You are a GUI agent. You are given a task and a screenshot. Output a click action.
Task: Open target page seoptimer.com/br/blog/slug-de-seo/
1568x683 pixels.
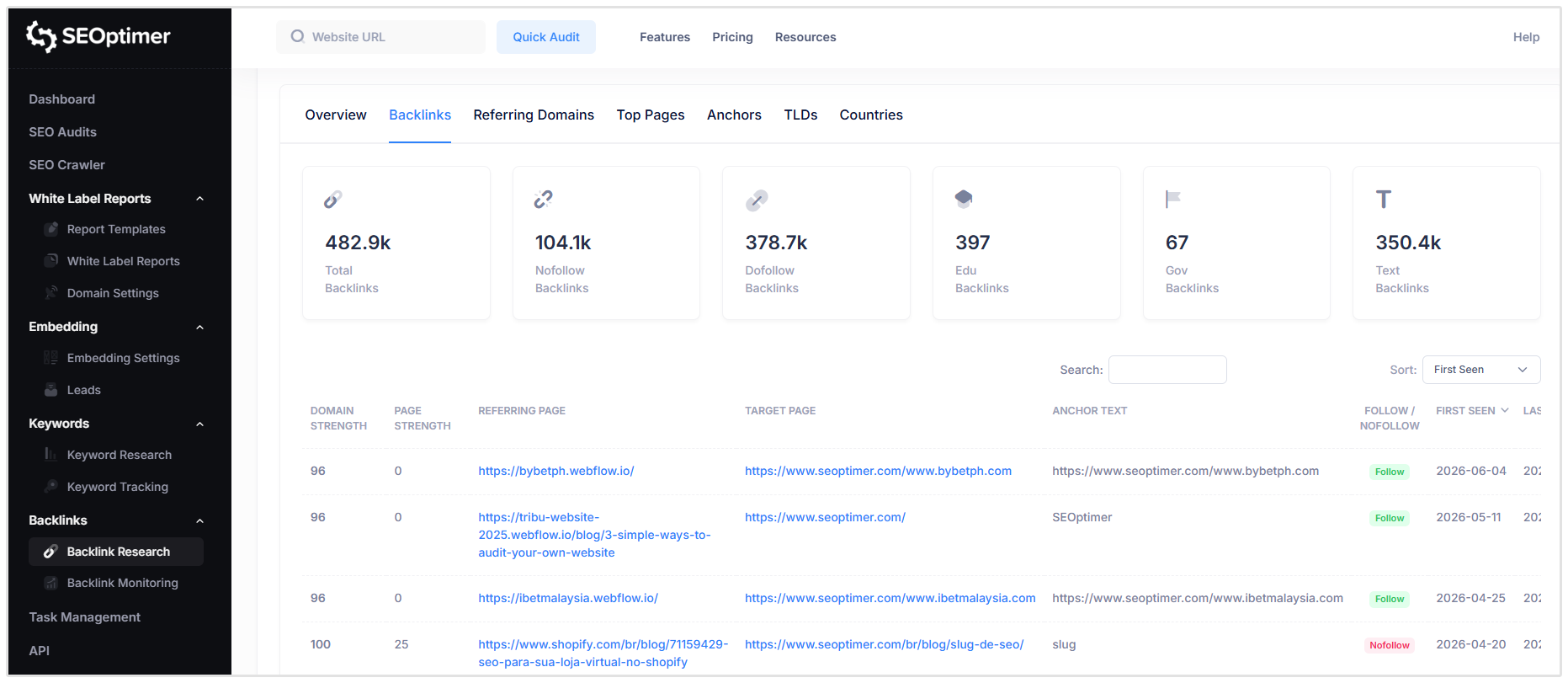click(x=884, y=644)
